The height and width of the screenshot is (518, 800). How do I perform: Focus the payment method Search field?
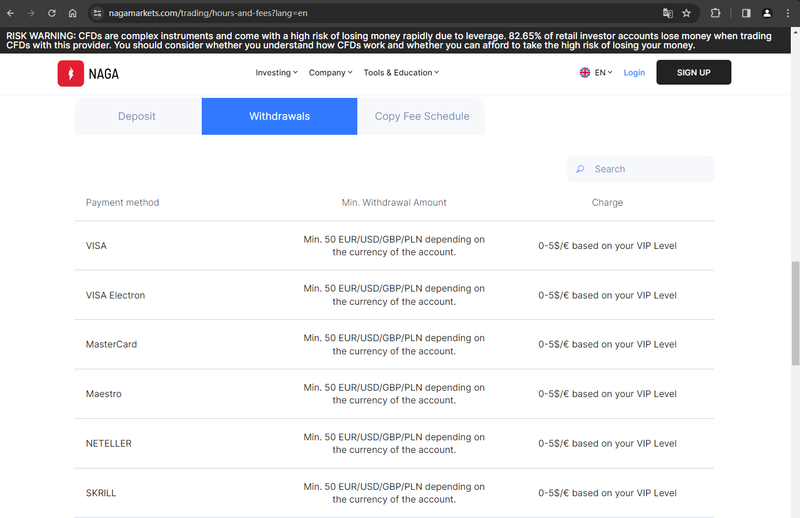640,169
